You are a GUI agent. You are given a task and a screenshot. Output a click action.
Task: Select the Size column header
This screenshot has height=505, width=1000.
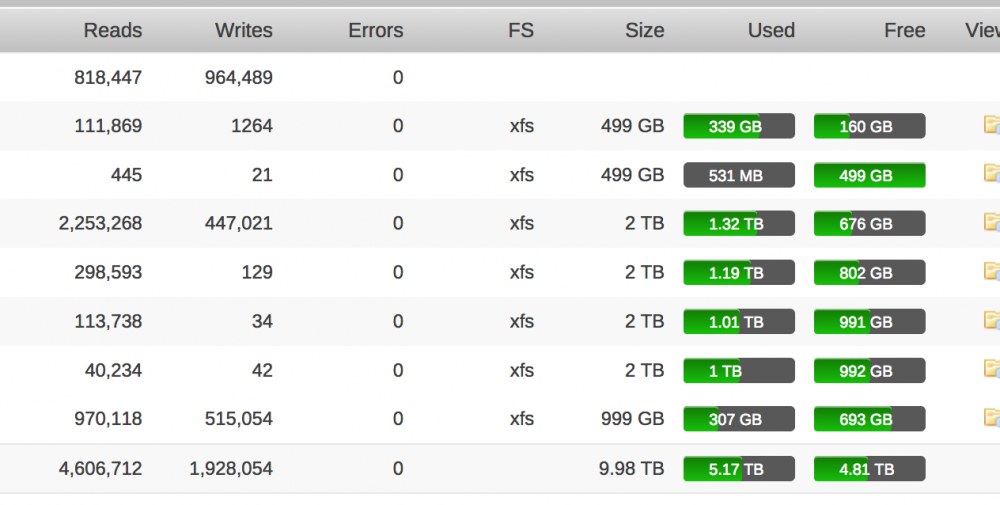tap(645, 30)
